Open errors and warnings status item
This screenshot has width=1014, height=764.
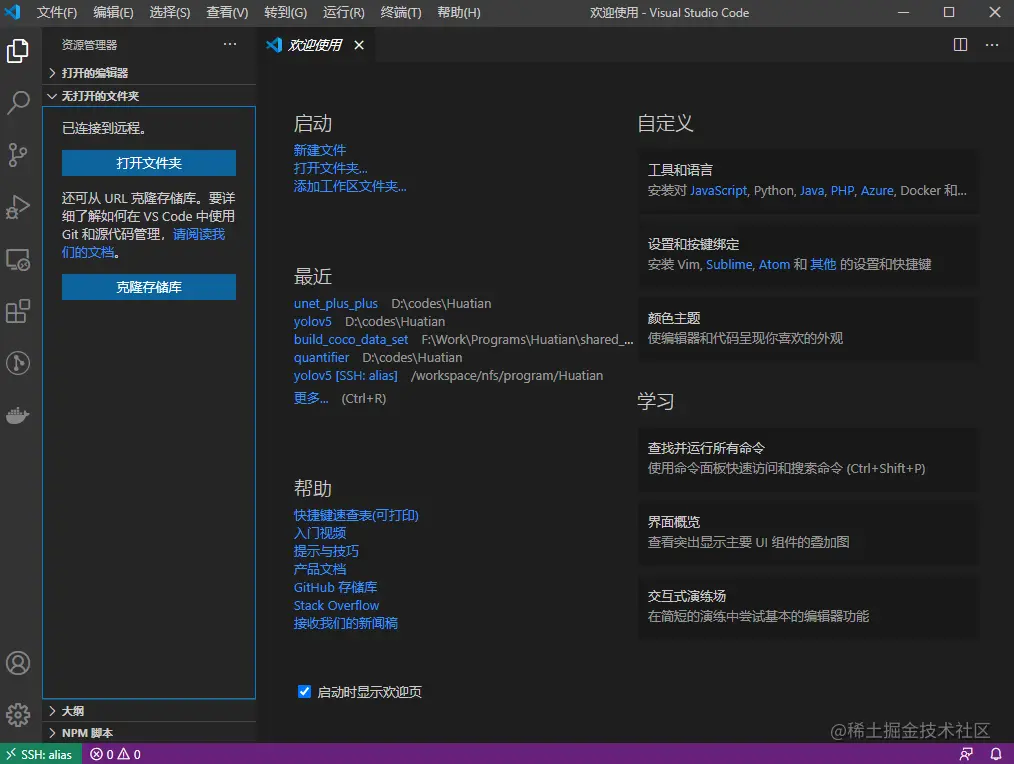click(115, 754)
